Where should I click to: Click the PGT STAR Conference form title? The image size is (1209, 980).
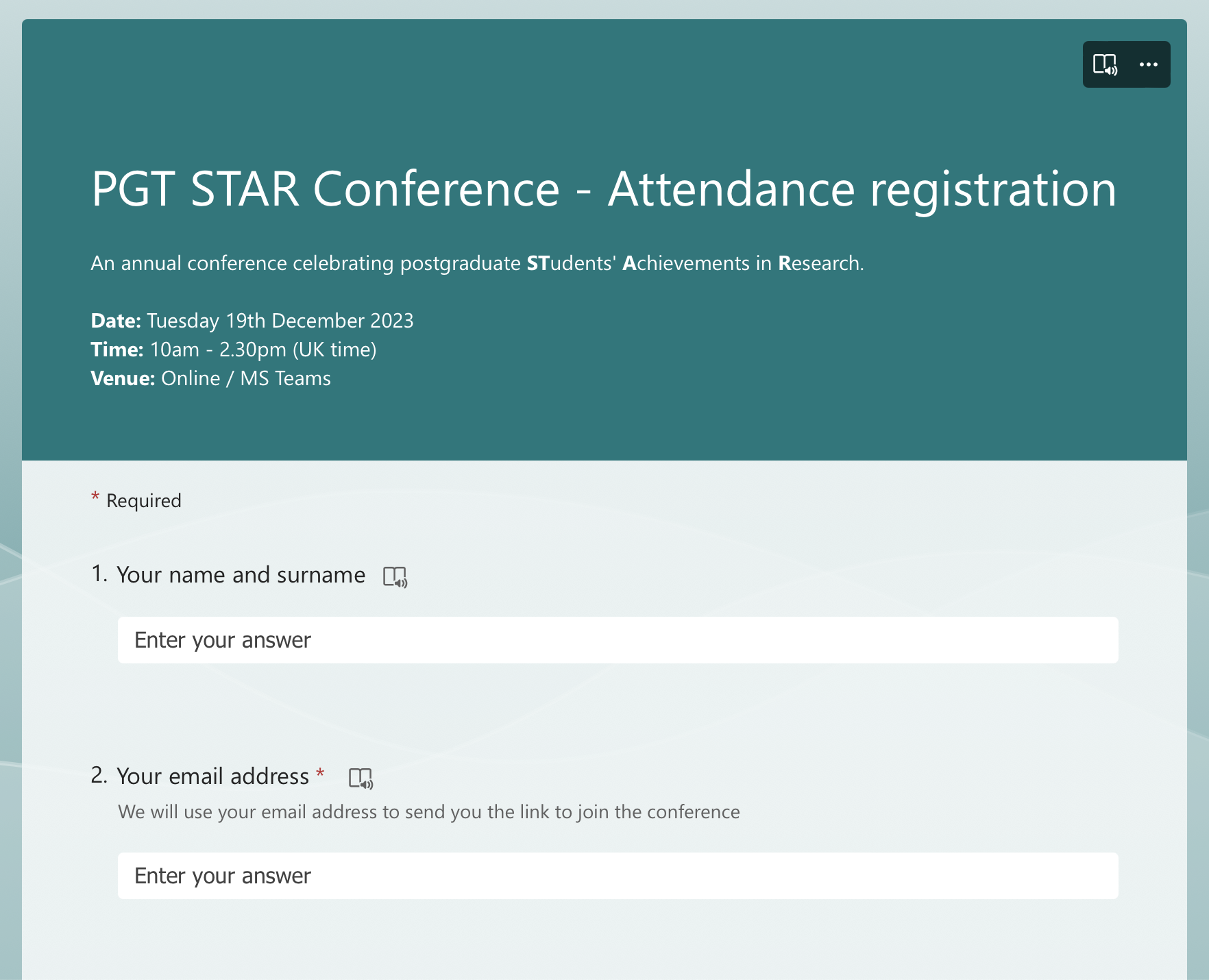point(603,188)
